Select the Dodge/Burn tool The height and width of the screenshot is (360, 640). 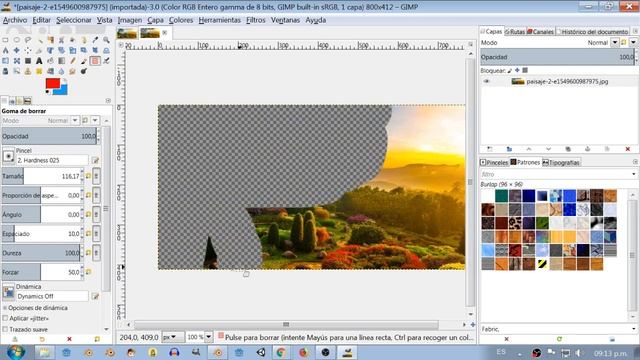pyautogui.click(x=84, y=71)
